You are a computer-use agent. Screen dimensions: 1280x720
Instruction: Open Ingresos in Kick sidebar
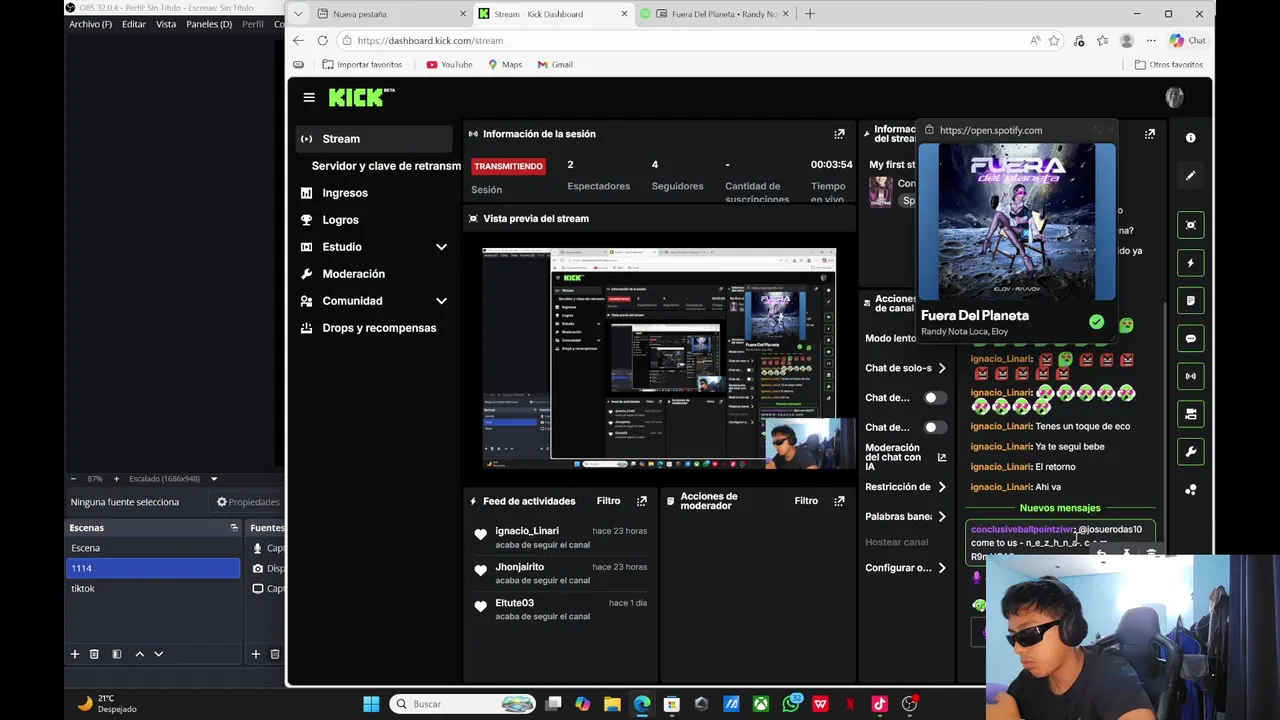coord(345,193)
